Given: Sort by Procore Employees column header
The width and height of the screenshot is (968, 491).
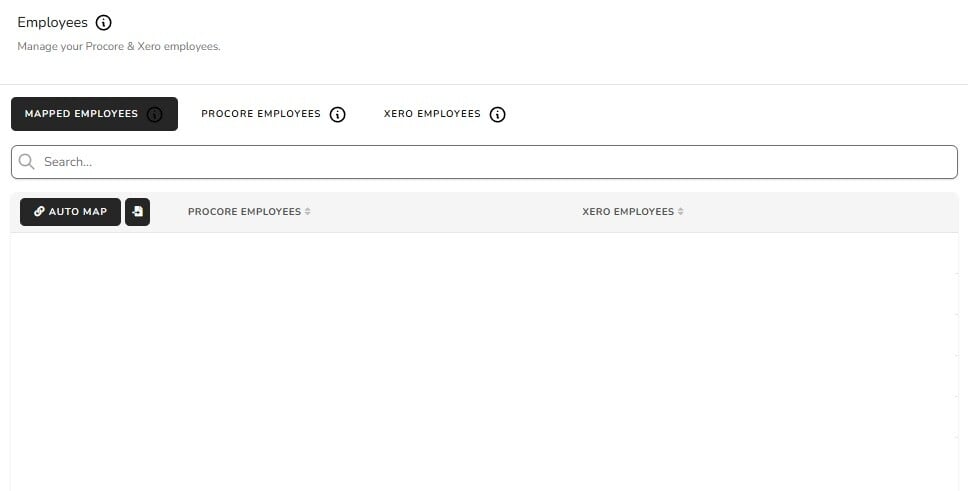Looking at the screenshot, I should 244,212.
